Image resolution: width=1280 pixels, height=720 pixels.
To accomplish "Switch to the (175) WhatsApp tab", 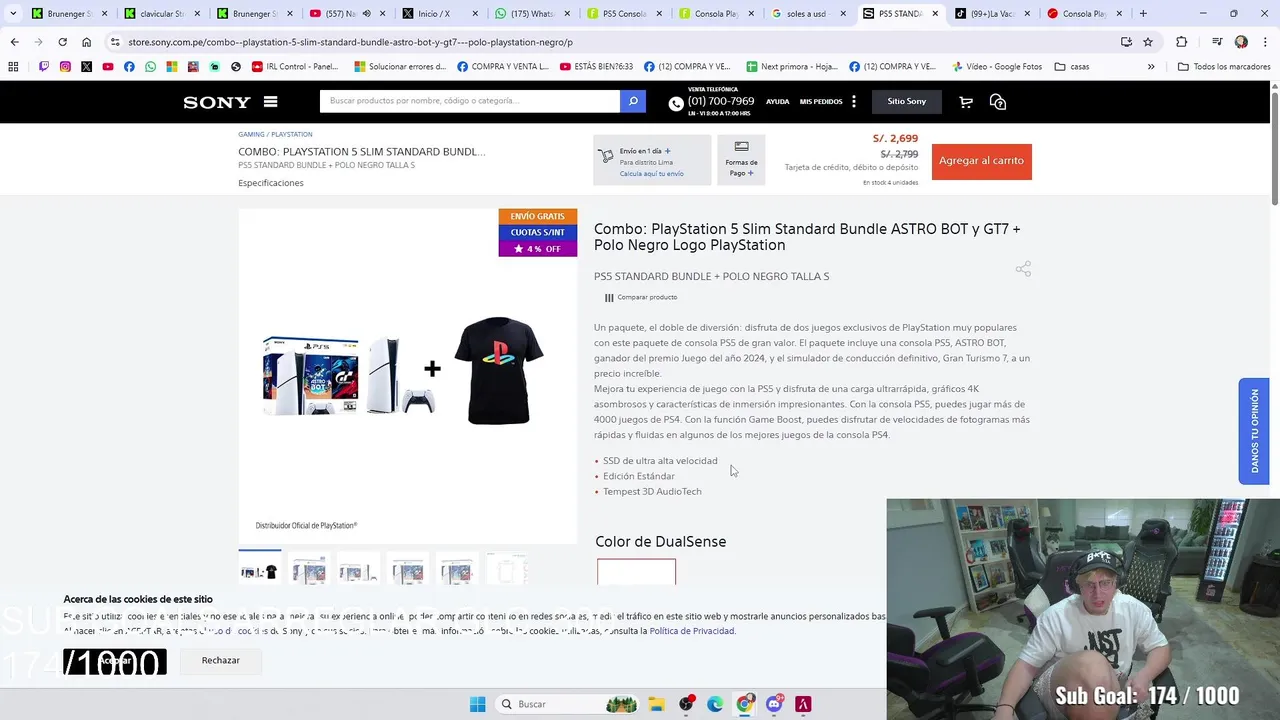I will tap(530, 14).
